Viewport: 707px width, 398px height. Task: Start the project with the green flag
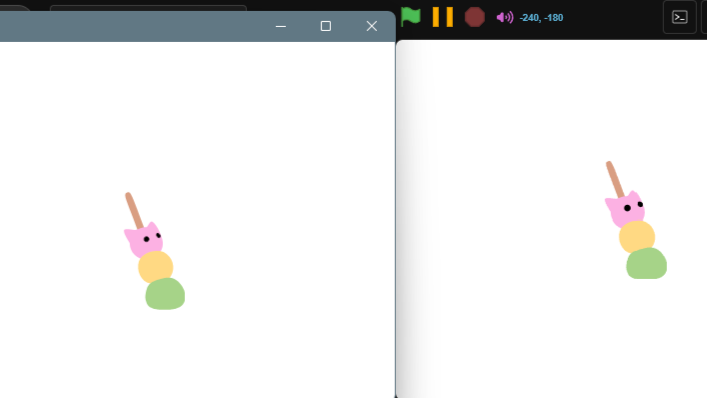tap(410, 17)
